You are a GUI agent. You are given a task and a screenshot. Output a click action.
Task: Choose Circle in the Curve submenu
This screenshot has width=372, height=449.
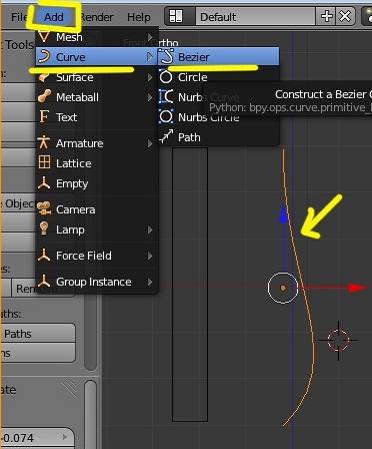219,77
